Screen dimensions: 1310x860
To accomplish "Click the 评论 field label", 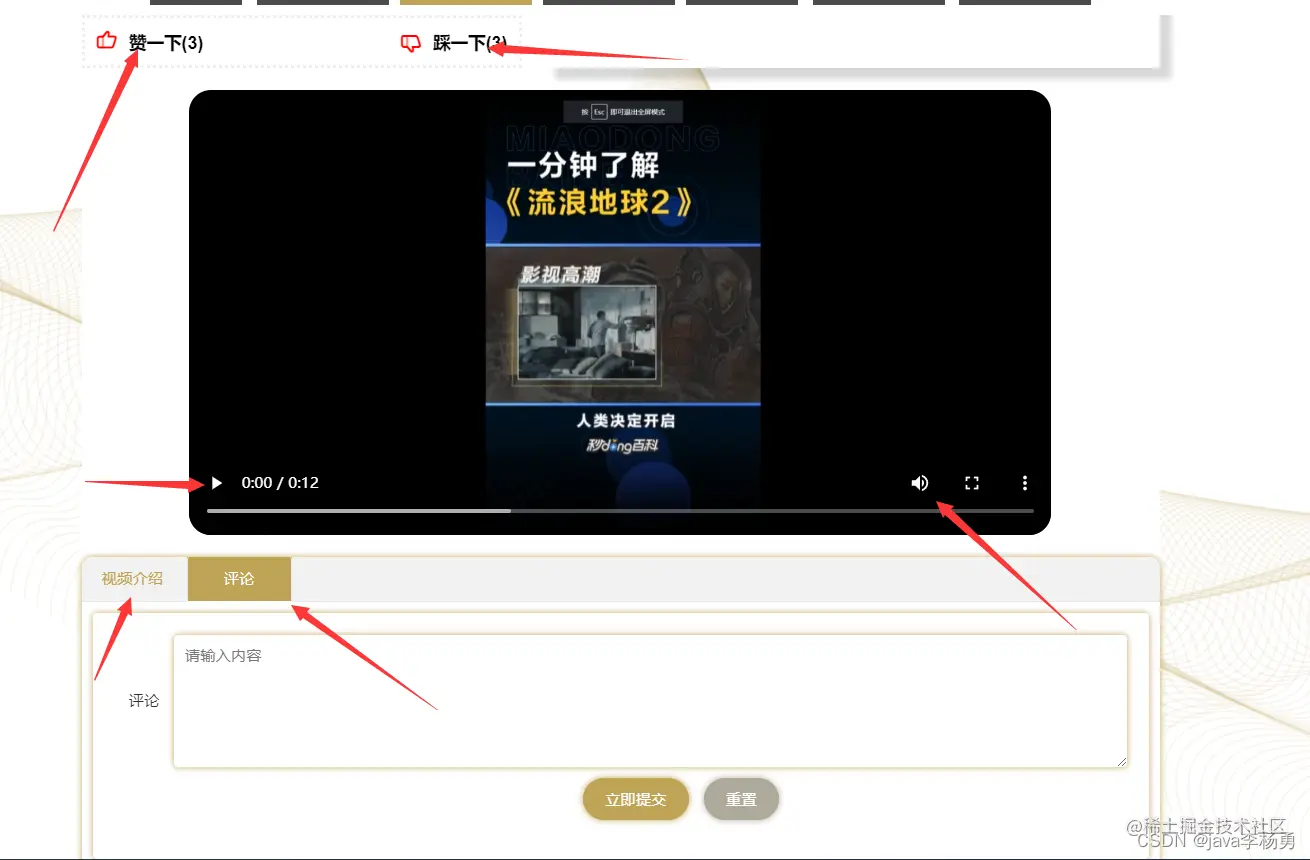I will click(x=144, y=701).
